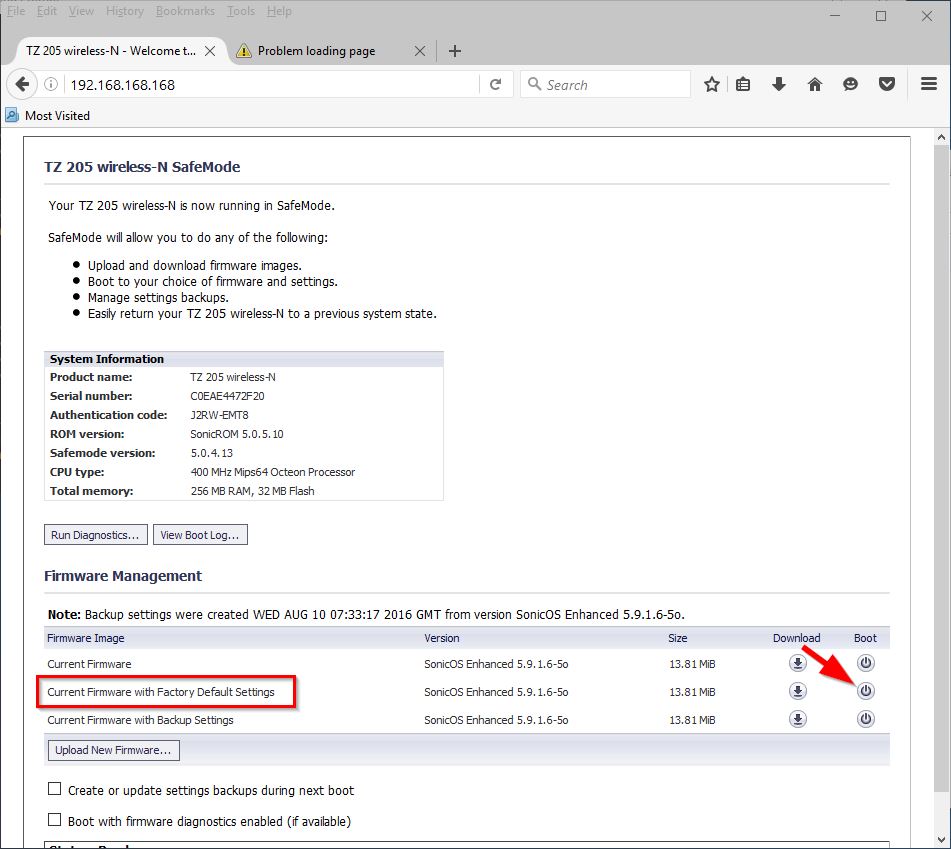Click serial number value C0EAE4472F20
Screen dimensions: 951x849
[x=227, y=396]
